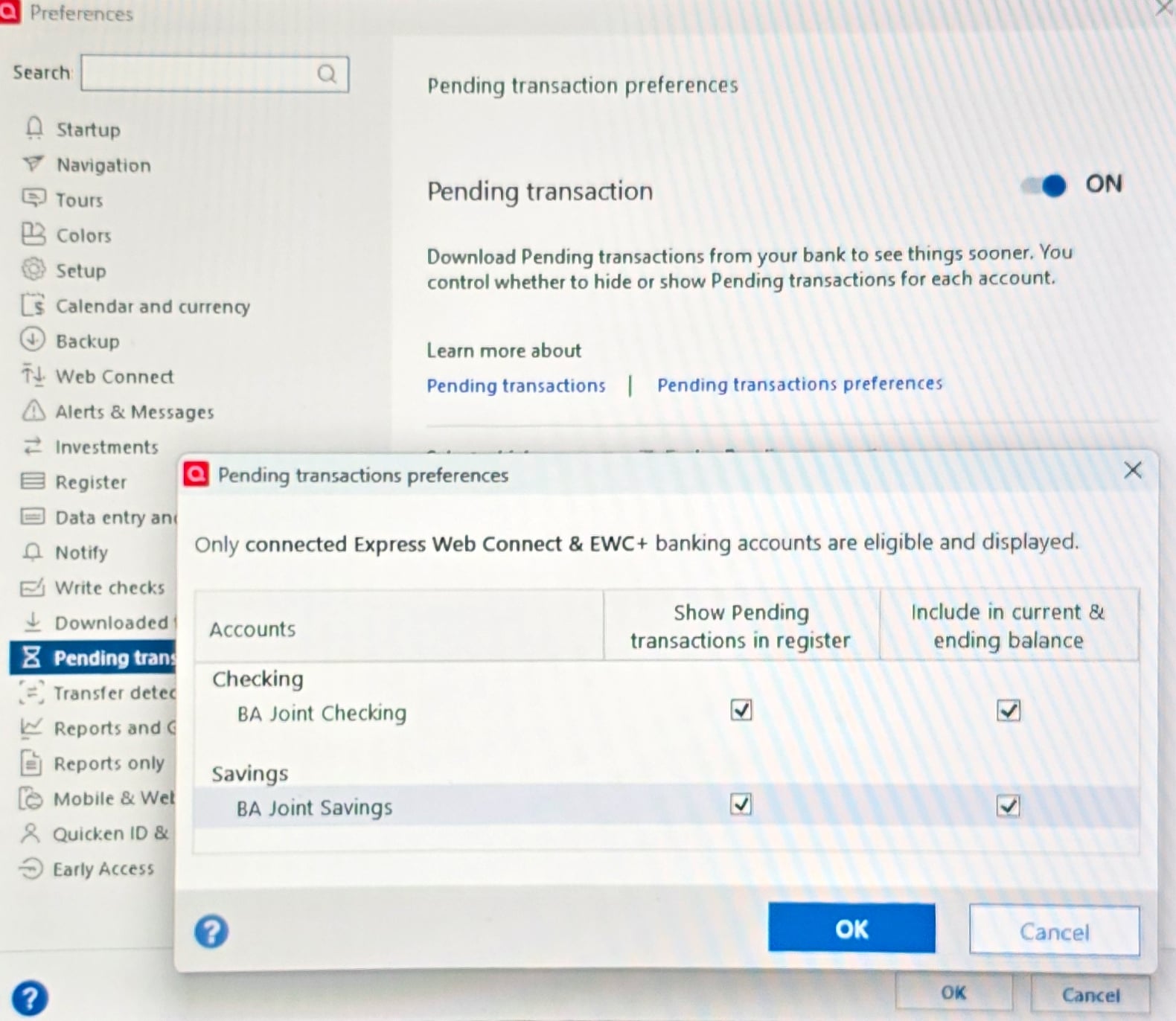Click the Investments swap-arrows icon

coord(32,446)
